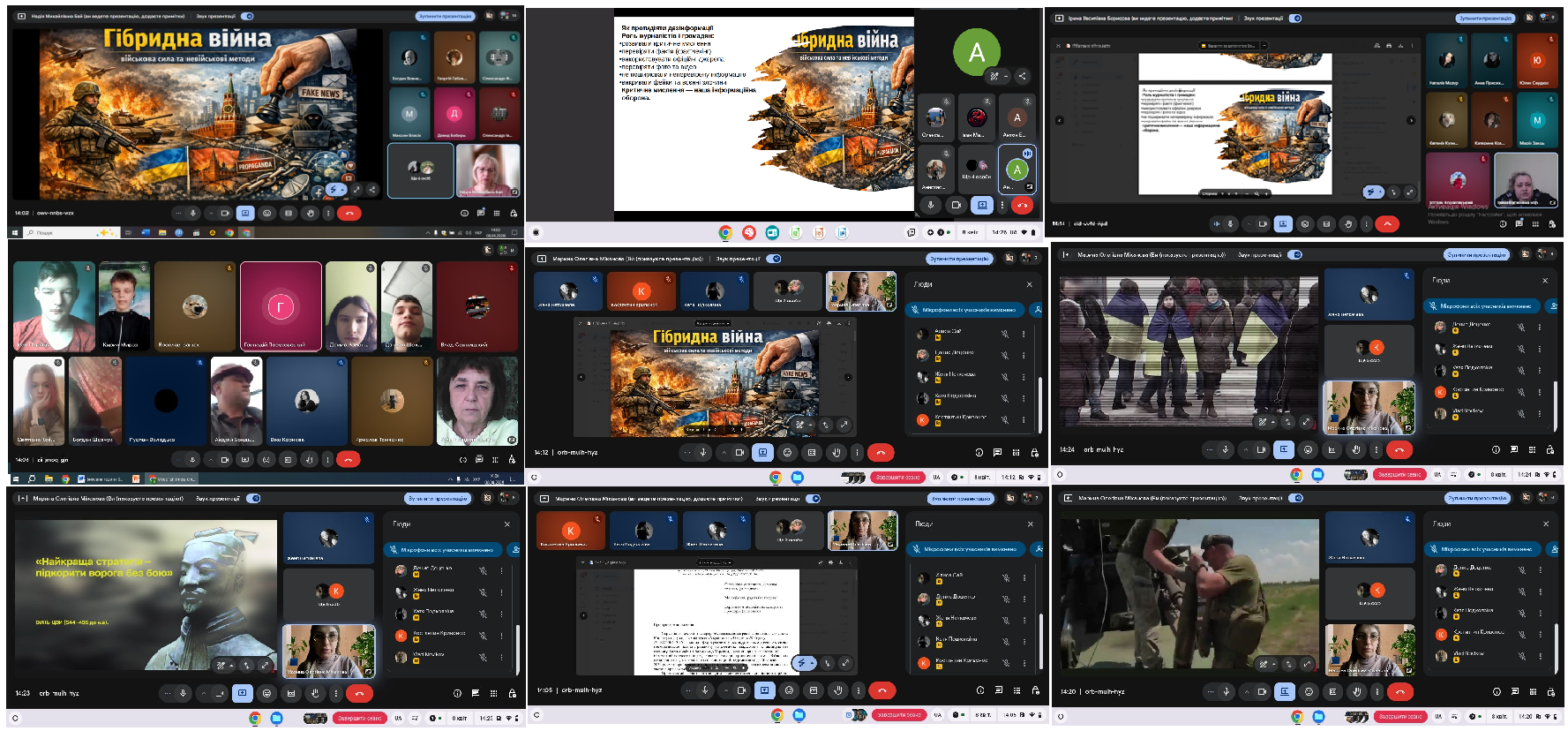Toggle Звук презентації switch in the 14:02 meeting
Image resolution: width=1568 pixels, height=731 pixels.
coord(247,16)
